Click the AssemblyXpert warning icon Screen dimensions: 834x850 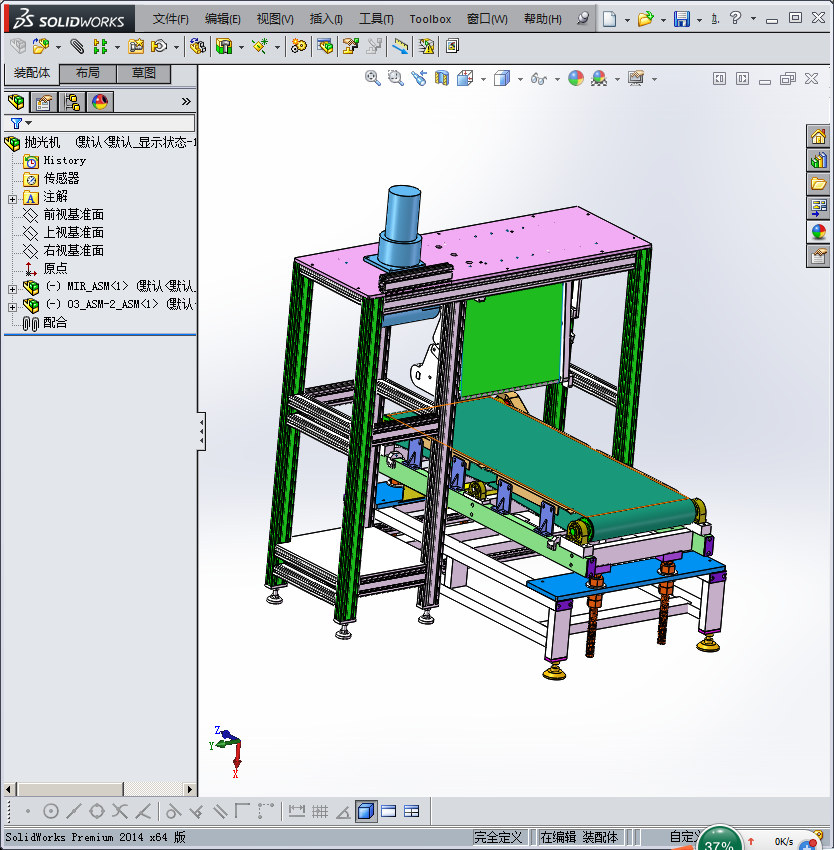[427, 46]
